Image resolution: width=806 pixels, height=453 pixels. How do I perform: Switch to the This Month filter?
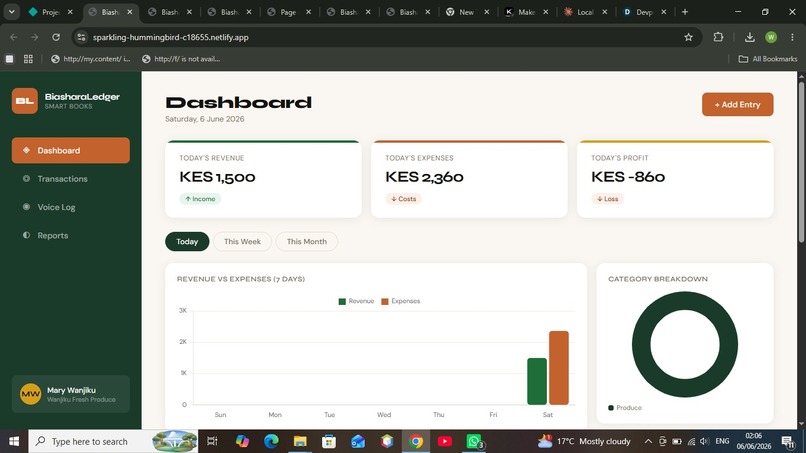(306, 241)
